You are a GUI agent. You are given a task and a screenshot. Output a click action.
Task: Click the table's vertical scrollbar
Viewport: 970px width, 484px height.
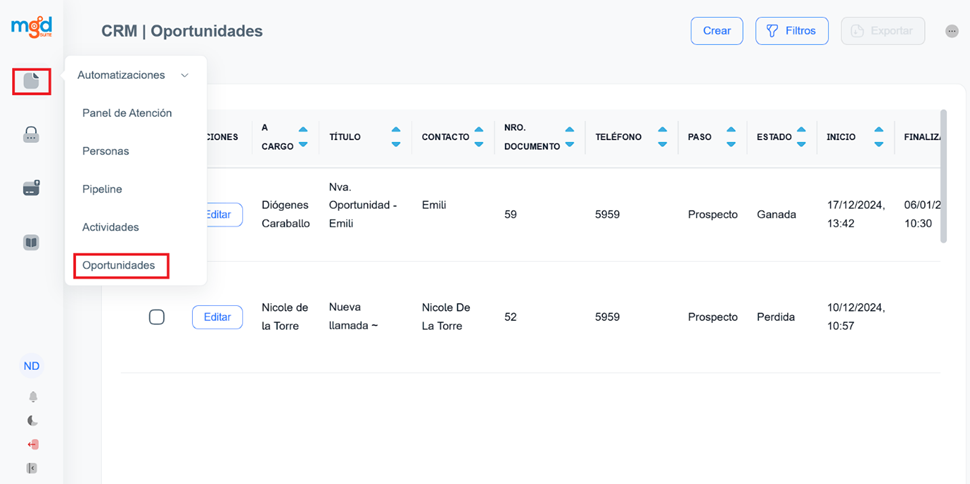point(943,175)
